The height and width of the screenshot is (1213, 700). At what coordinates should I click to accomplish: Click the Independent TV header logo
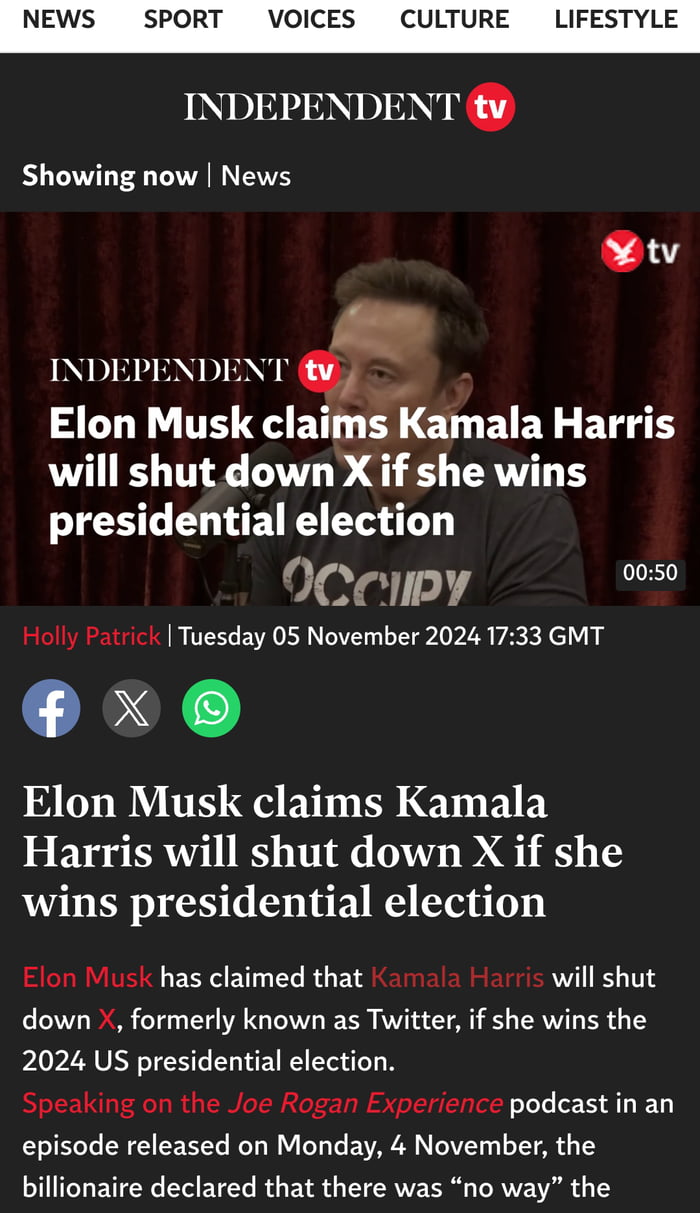349,108
